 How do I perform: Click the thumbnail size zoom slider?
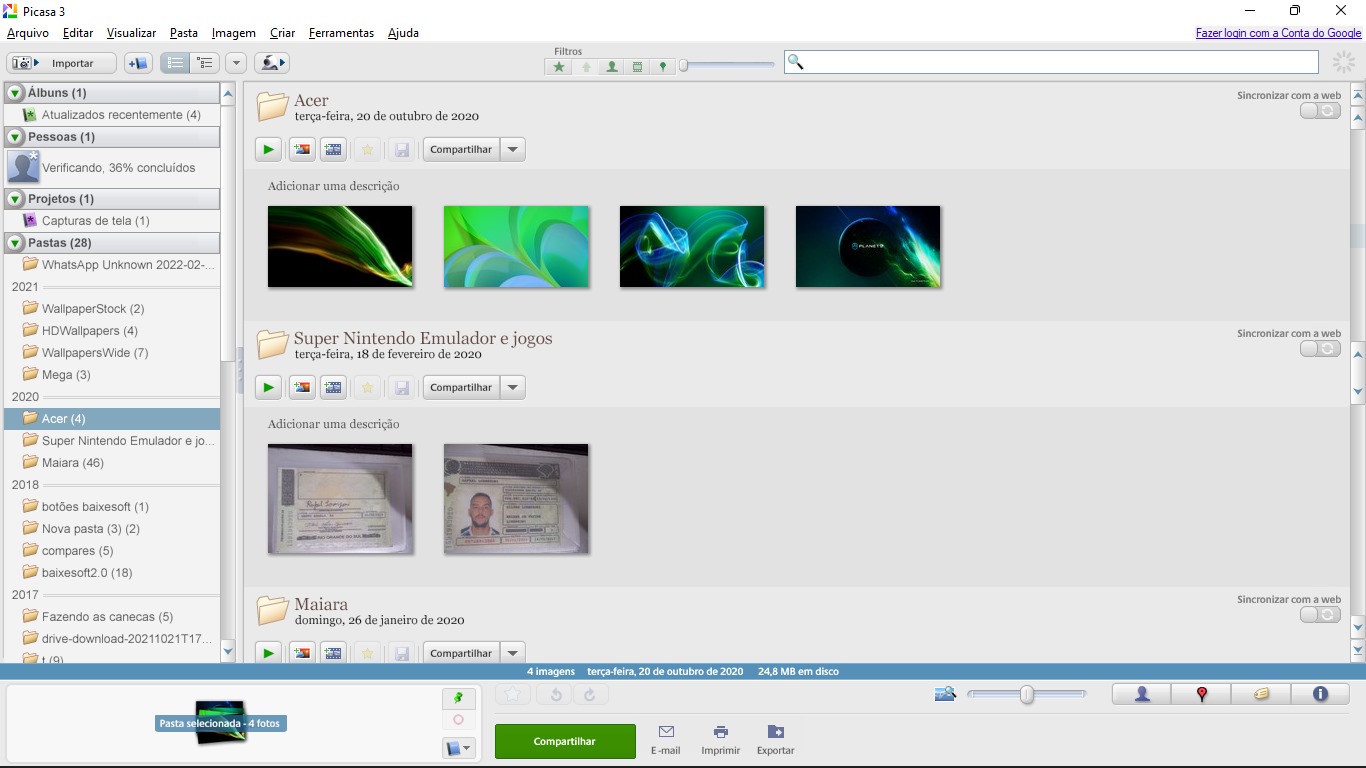point(1026,694)
